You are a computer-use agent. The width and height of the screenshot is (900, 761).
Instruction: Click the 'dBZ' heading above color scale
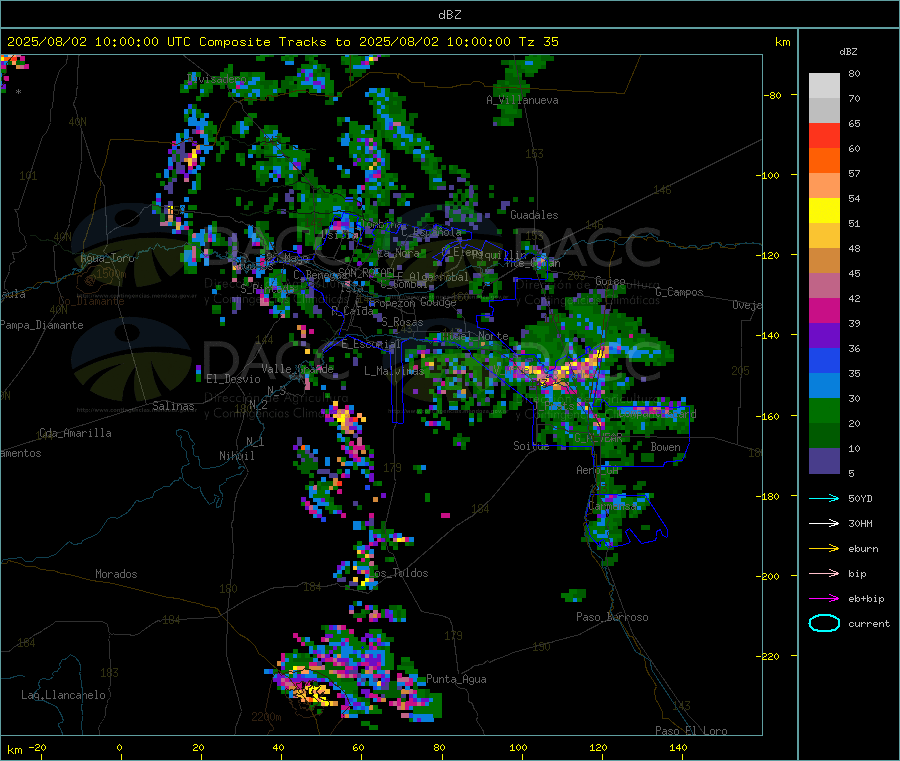coord(848,52)
